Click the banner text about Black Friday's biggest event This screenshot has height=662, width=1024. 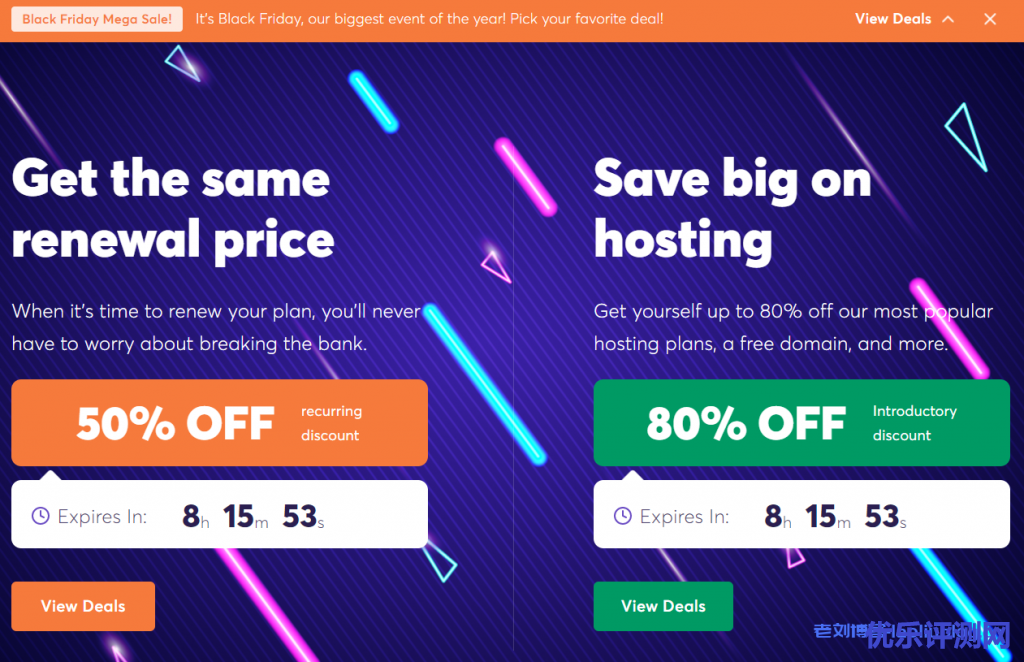coord(429,19)
